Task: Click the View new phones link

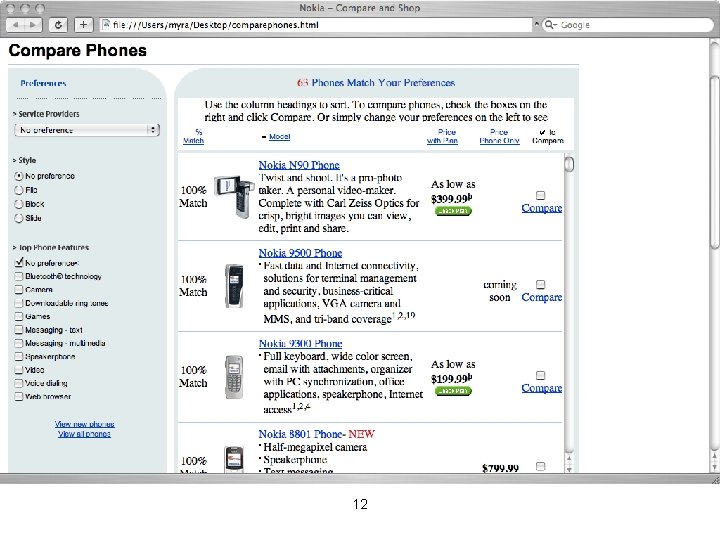Action: pyautogui.click(x=84, y=424)
